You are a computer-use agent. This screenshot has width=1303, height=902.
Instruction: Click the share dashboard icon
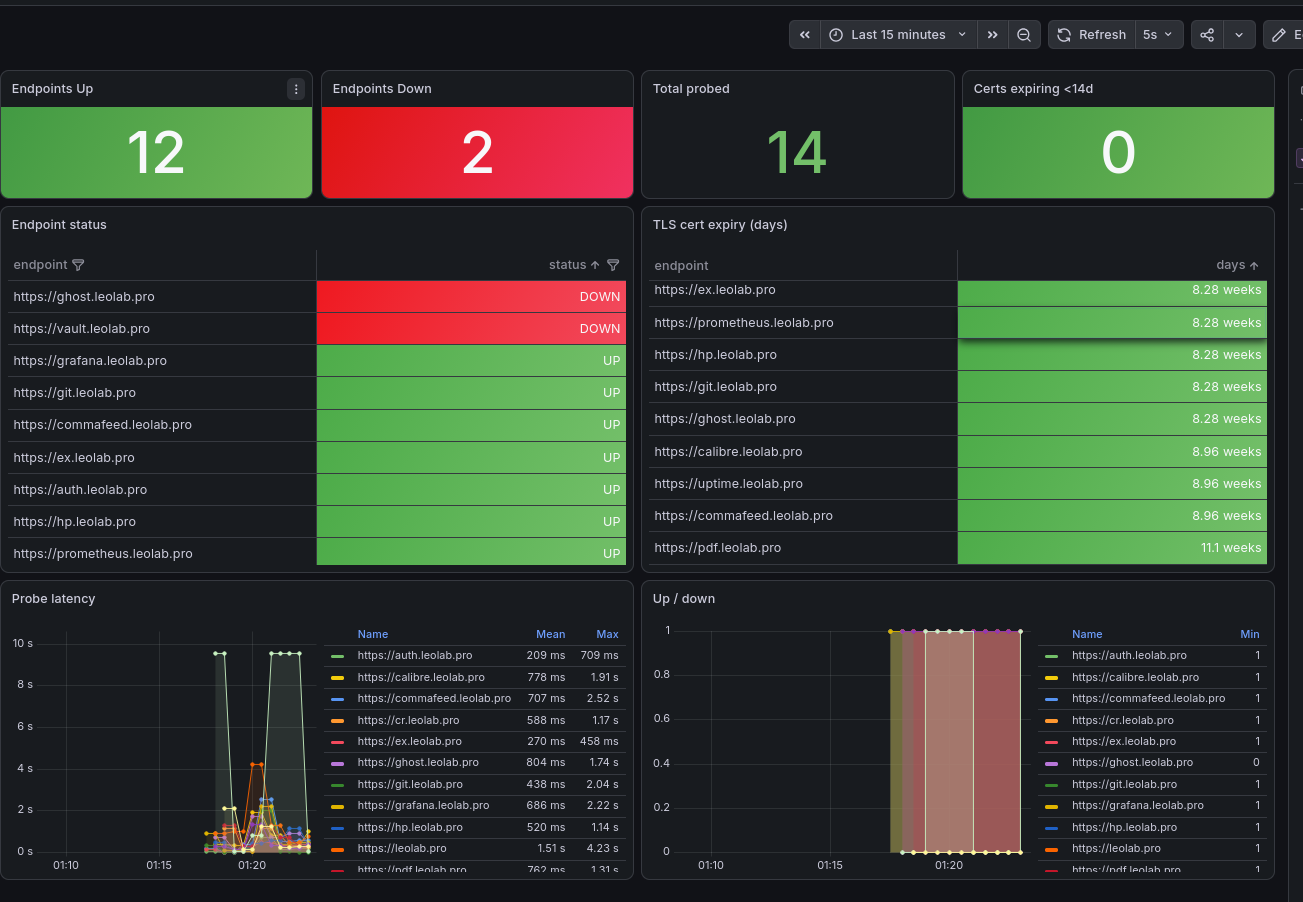[1207, 34]
